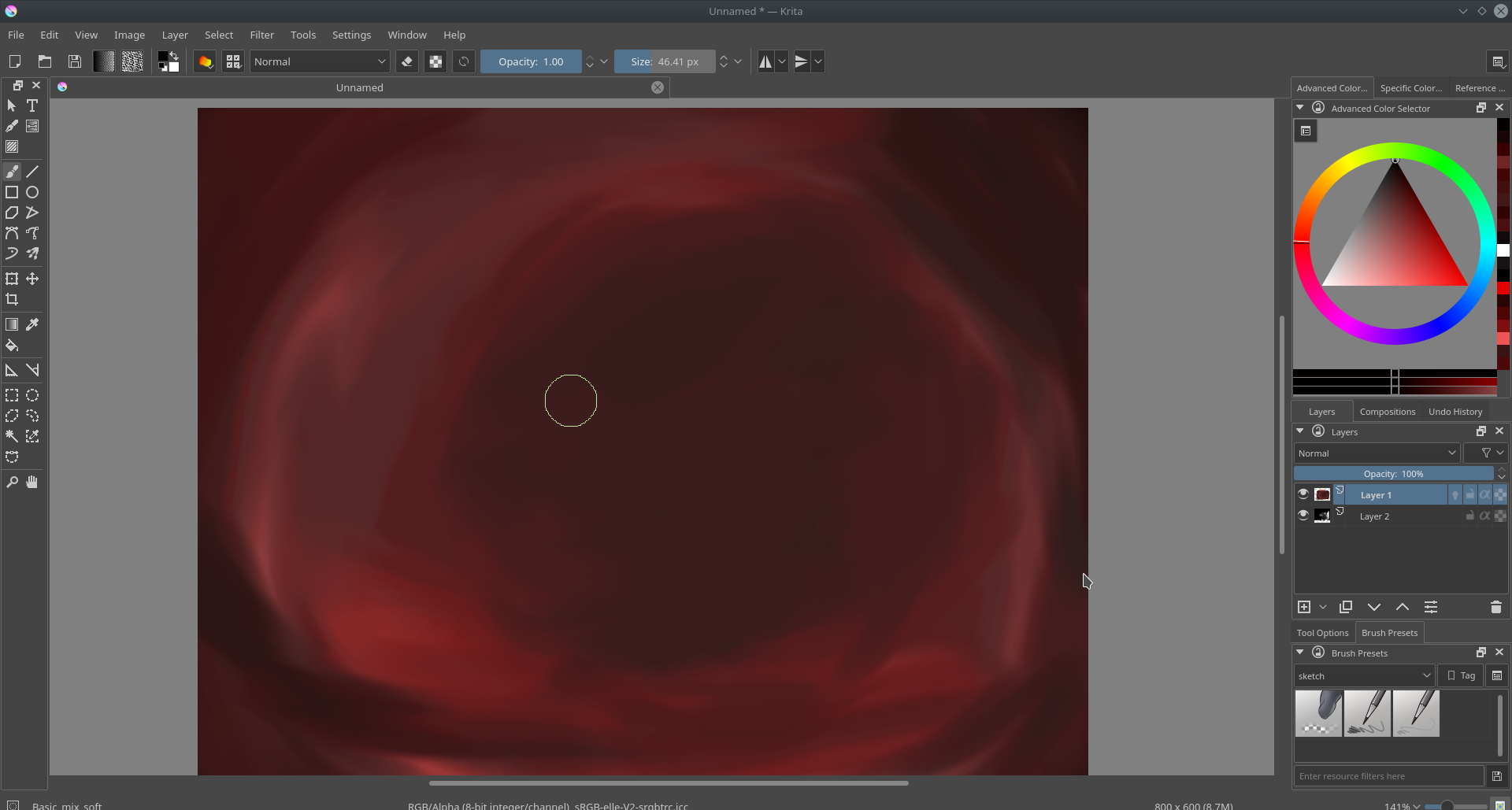Hide Layer 1 with eye icon
This screenshot has width=1512, height=810.
(x=1303, y=494)
